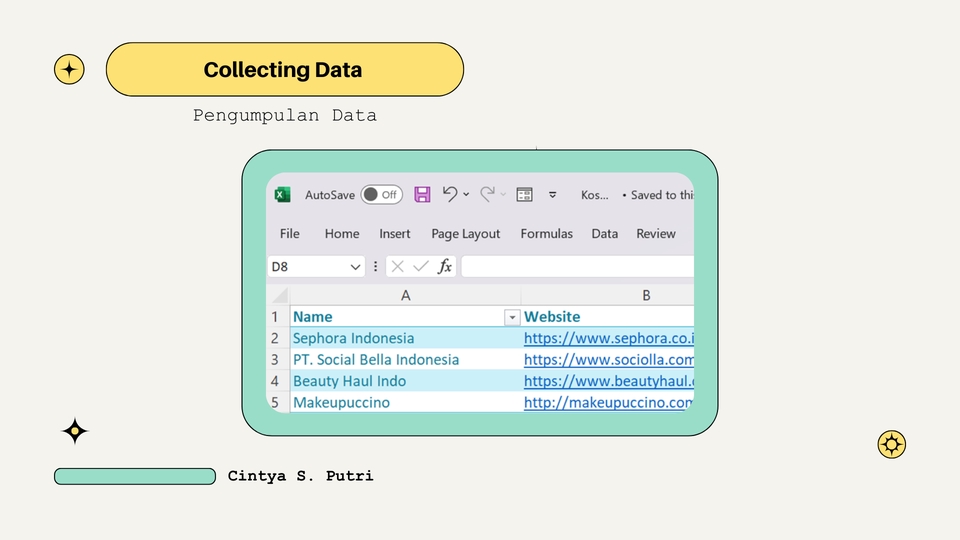Click the Redo arrow icon

[487, 194]
